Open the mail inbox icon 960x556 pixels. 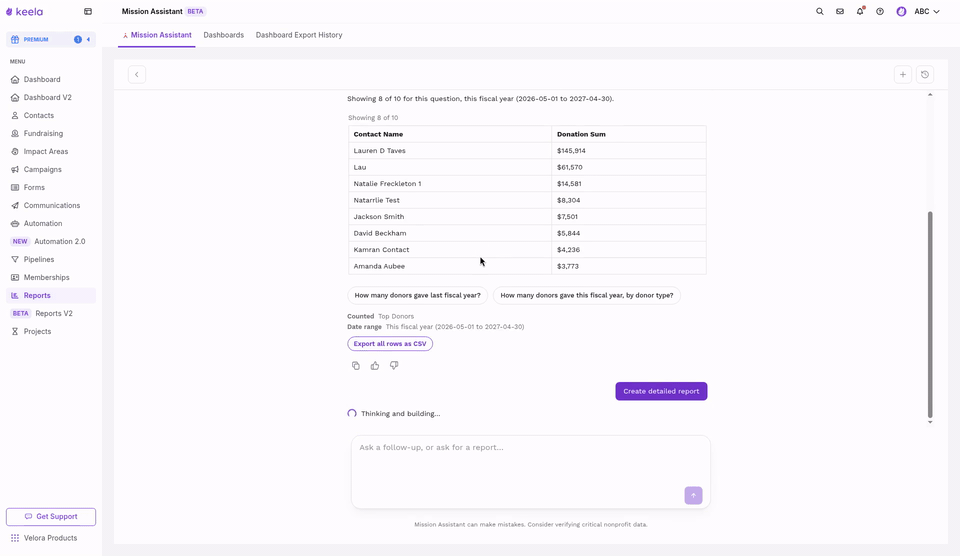tap(840, 12)
